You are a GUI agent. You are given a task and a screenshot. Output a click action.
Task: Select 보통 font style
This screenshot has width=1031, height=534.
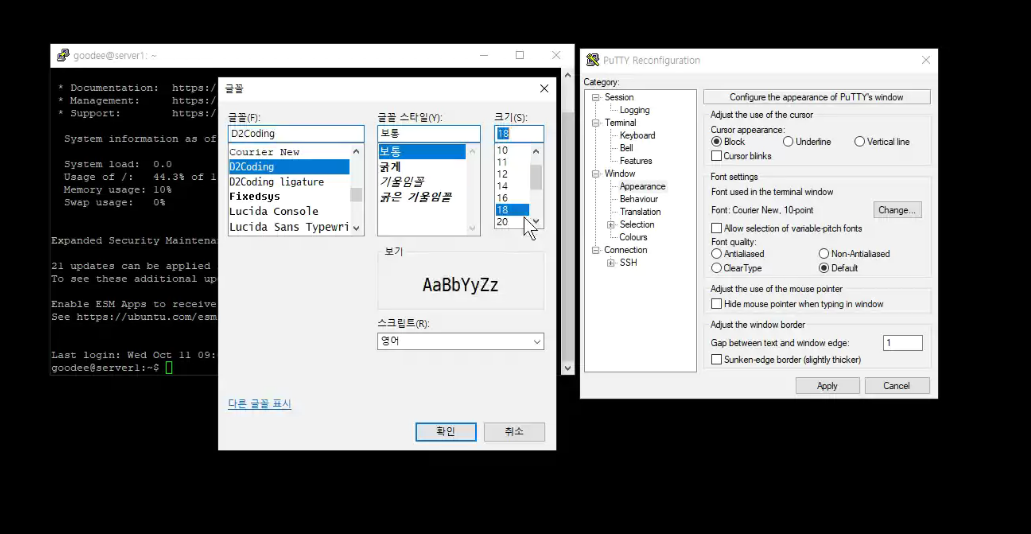coord(422,152)
